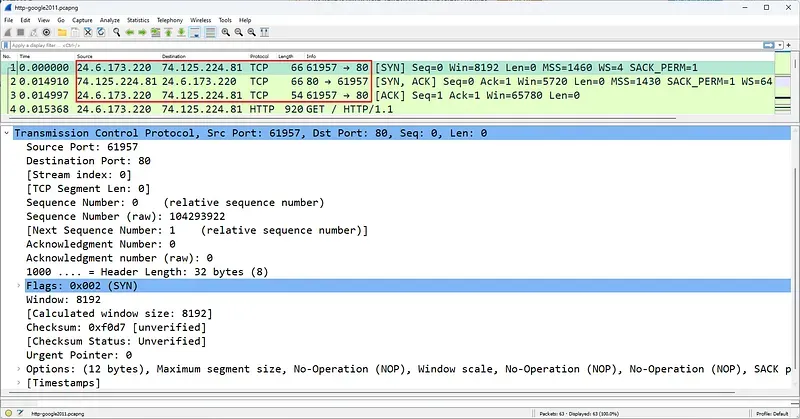Open the Tools menu
The image size is (800, 419).
click(225, 20)
